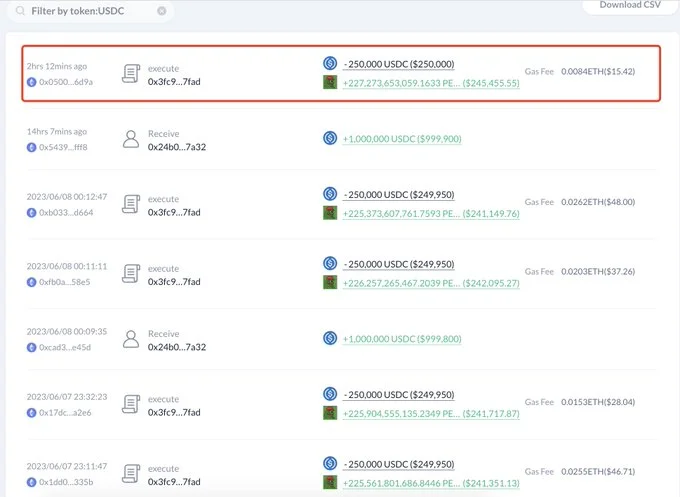Click contract script icon of the 00:12:47 transaction
680x497 pixels.
pyautogui.click(x=130, y=204)
